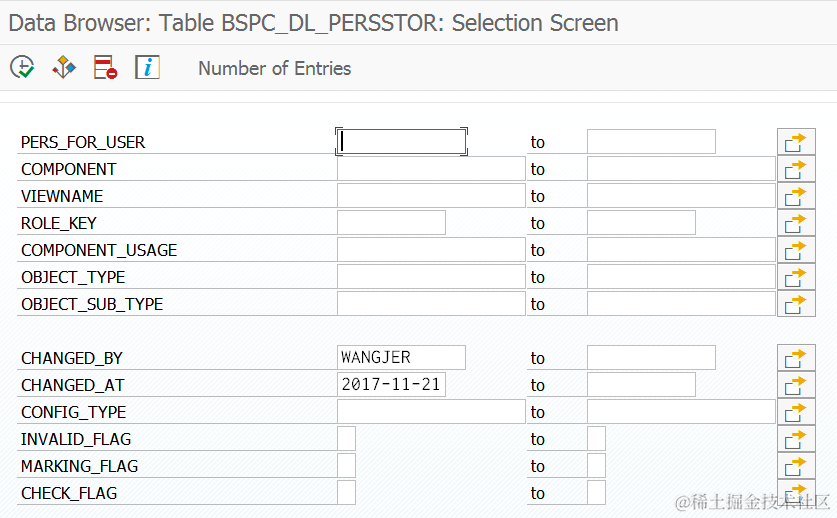Click the Execute clock icon
837x518 pixels.
pyautogui.click(x=22, y=68)
